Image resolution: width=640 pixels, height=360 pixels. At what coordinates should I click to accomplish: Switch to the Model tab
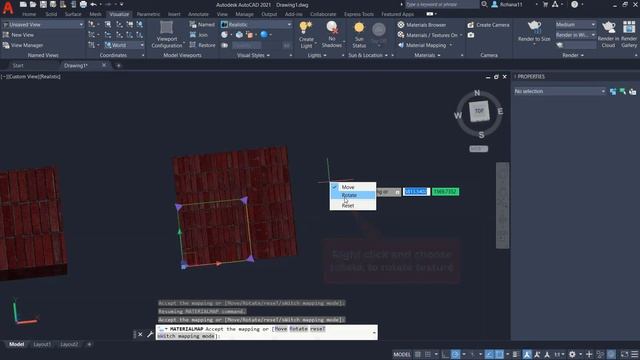point(16,344)
